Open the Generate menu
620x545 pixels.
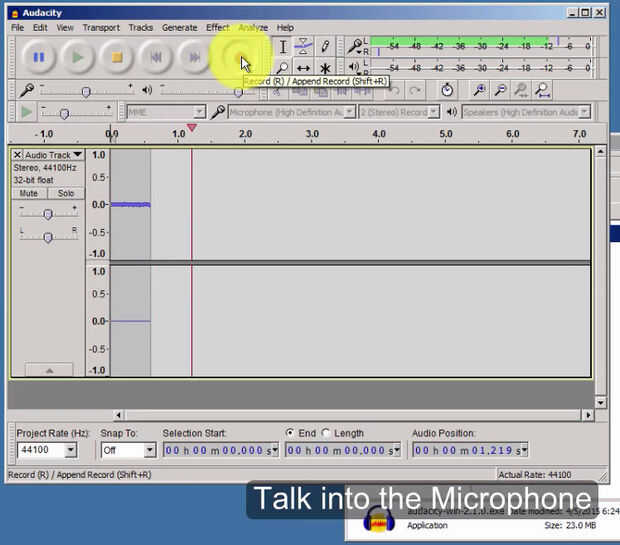coord(180,28)
